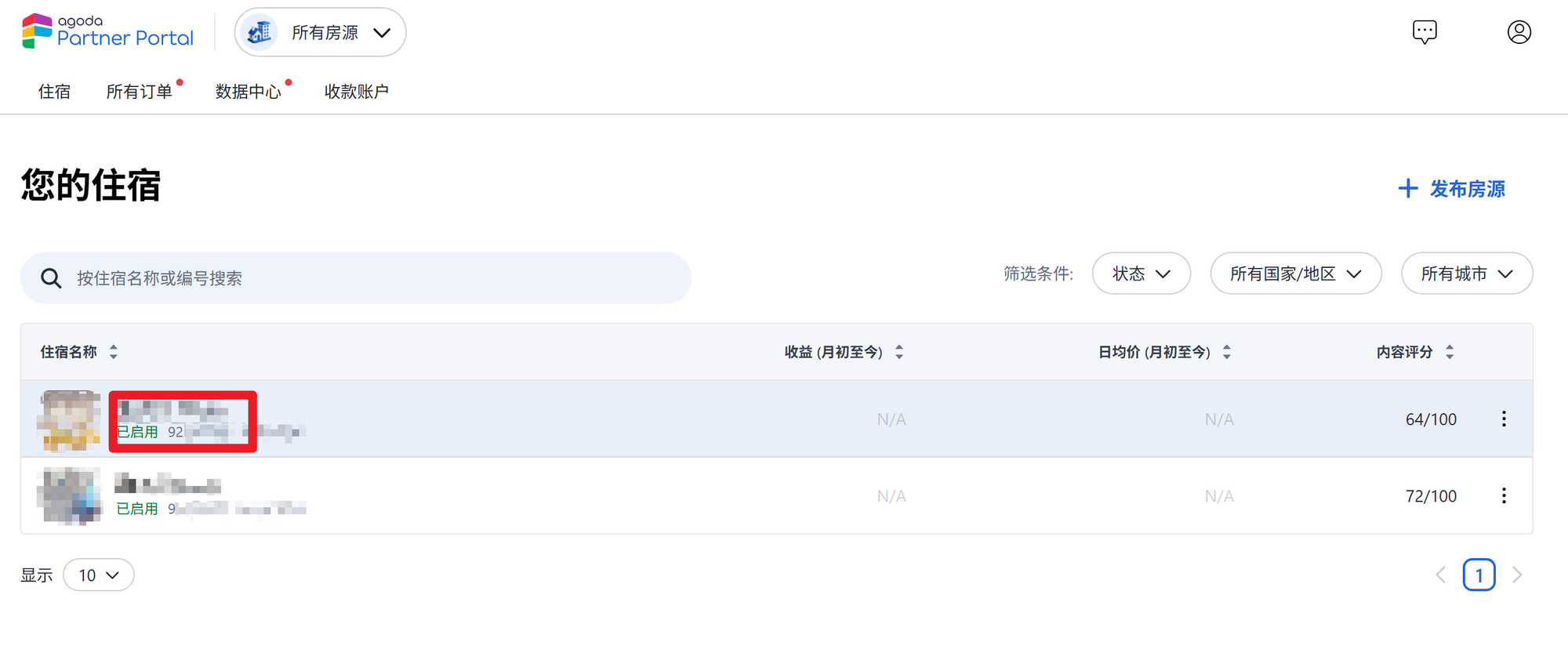The image size is (1568, 667).
Task: Click the Agoda Partner Portal logo
Action: click(107, 32)
